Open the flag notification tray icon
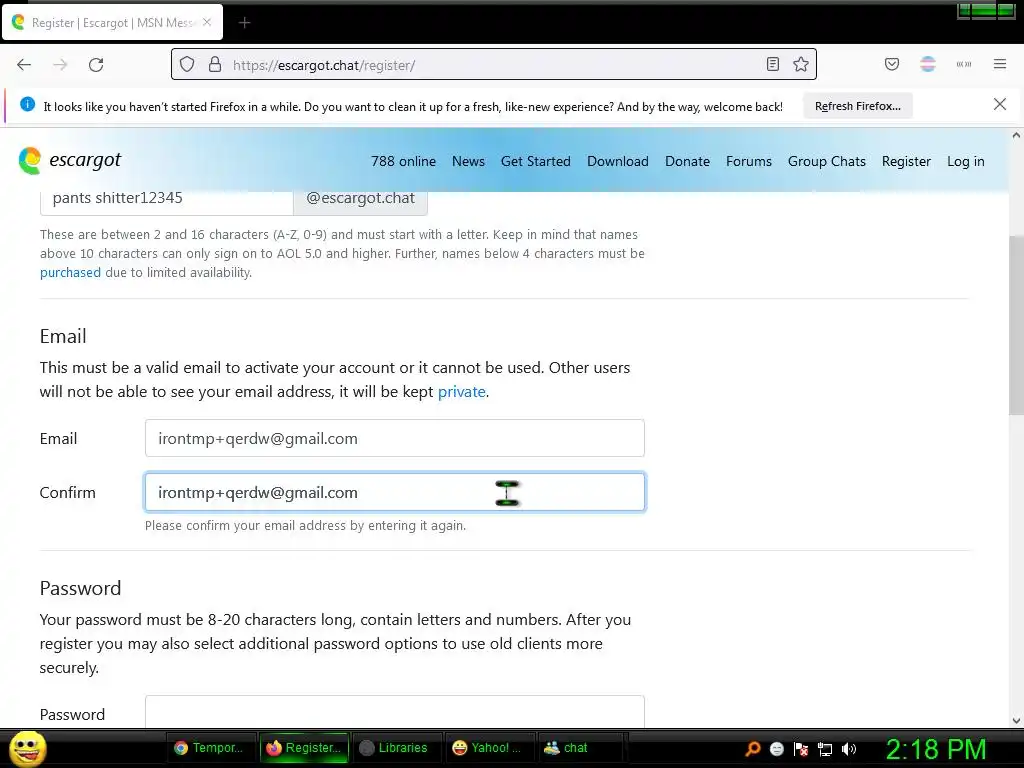 coord(801,748)
